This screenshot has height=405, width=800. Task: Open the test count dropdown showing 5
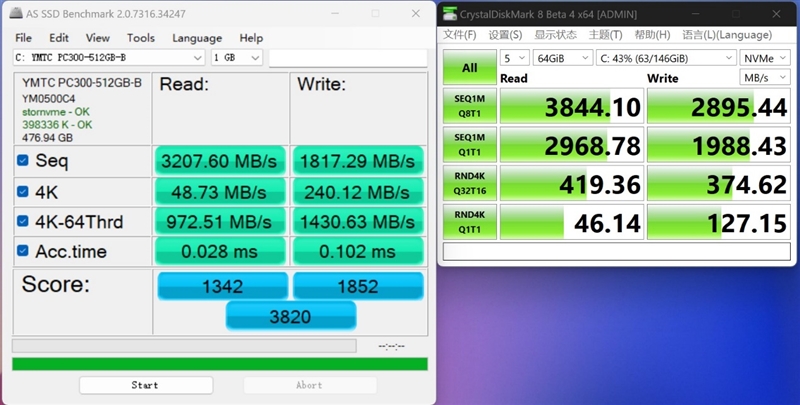point(514,58)
